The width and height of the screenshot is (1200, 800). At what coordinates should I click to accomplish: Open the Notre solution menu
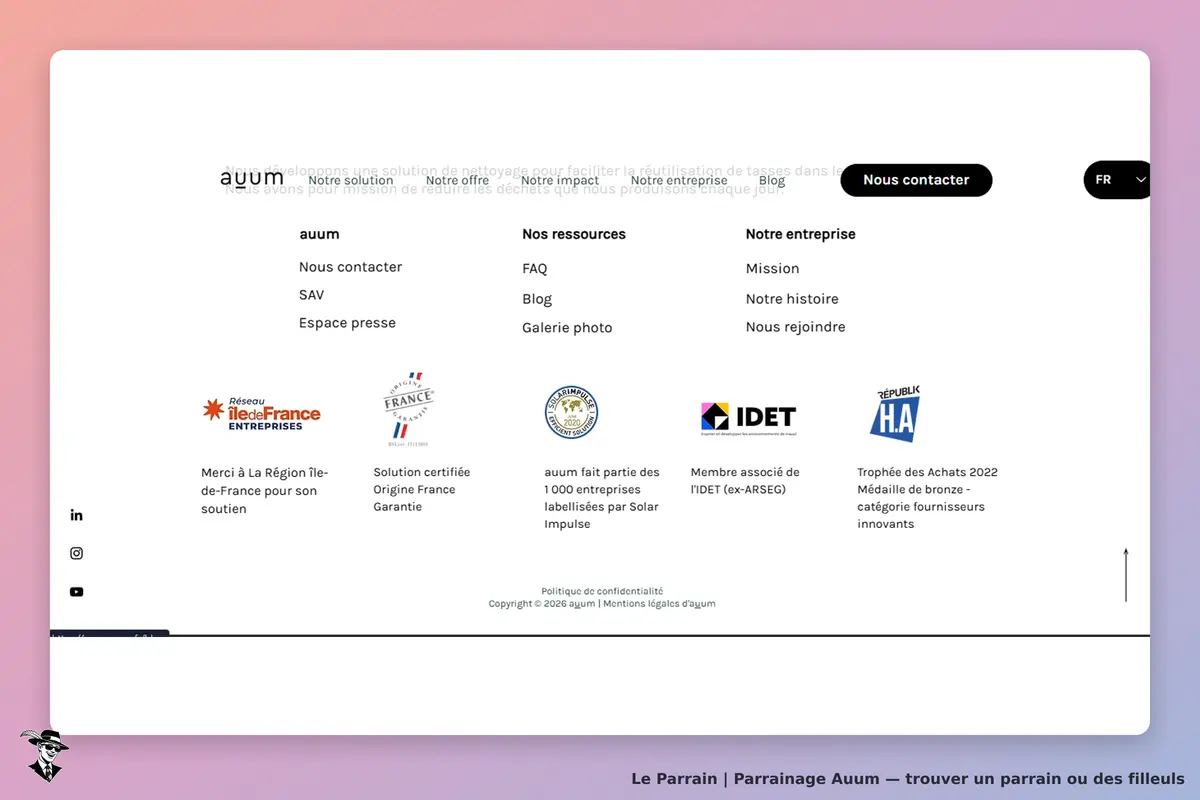pyautogui.click(x=351, y=181)
